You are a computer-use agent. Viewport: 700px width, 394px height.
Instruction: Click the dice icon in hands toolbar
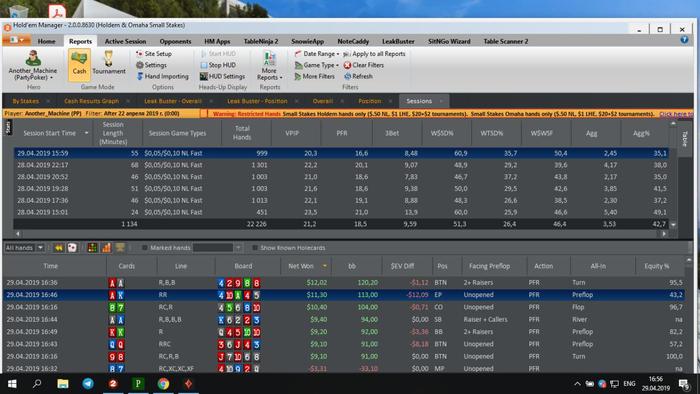tap(72, 248)
